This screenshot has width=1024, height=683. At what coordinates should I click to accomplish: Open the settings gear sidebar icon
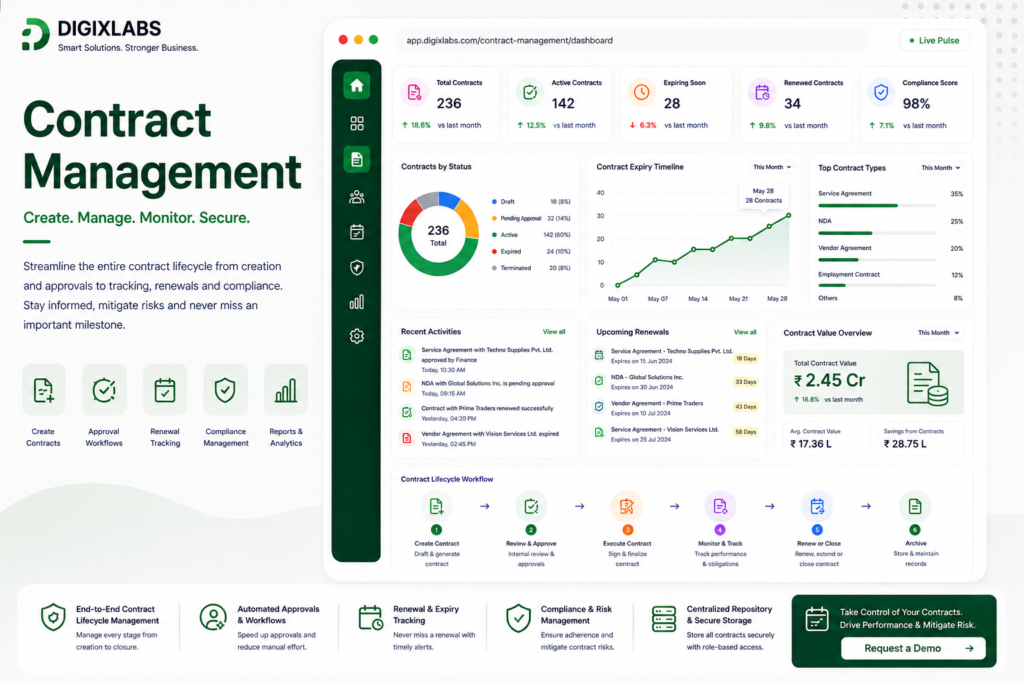(357, 336)
